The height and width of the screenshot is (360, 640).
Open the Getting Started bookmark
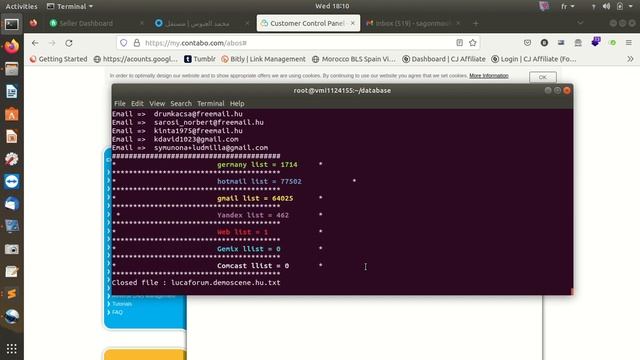(x=59, y=59)
